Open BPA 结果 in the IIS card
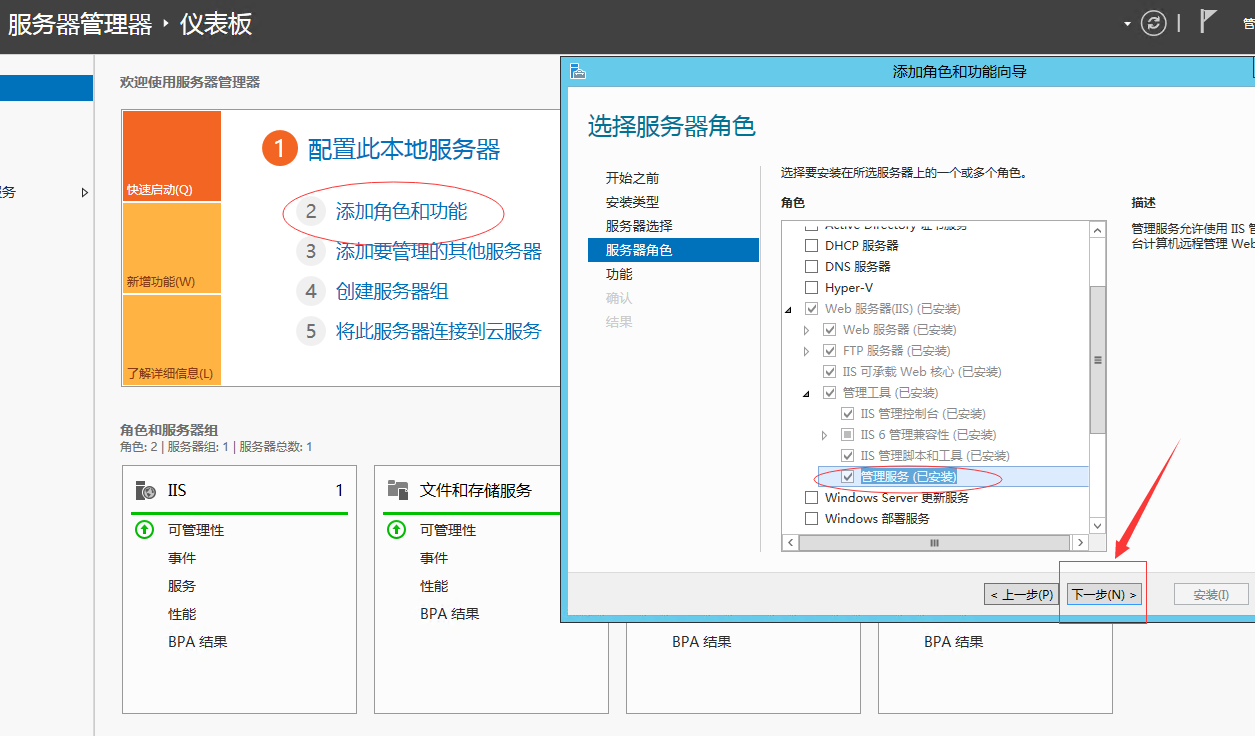Screen dimensions: 1255x736 [x=198, y=642]
